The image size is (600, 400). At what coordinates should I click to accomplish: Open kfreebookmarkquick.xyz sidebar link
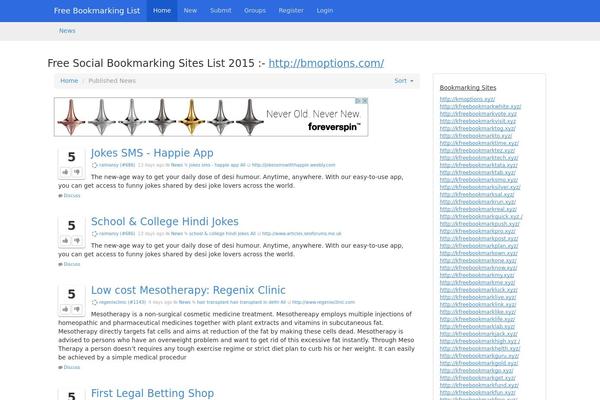point(481,216)
